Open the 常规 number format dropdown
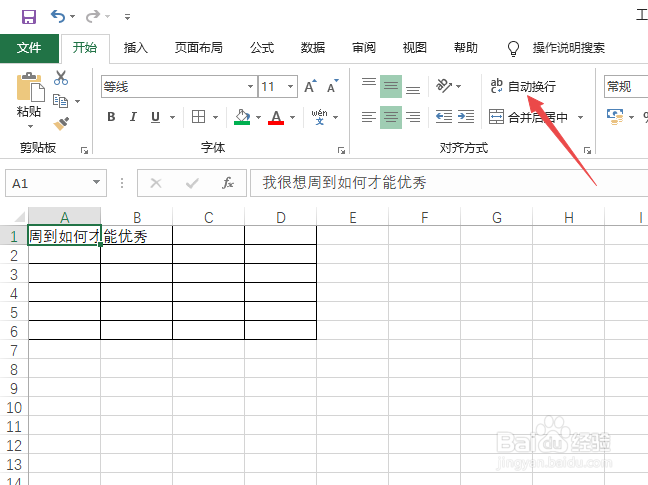The image size is (648, 485). pyautogui.click(x=626, y=86)
